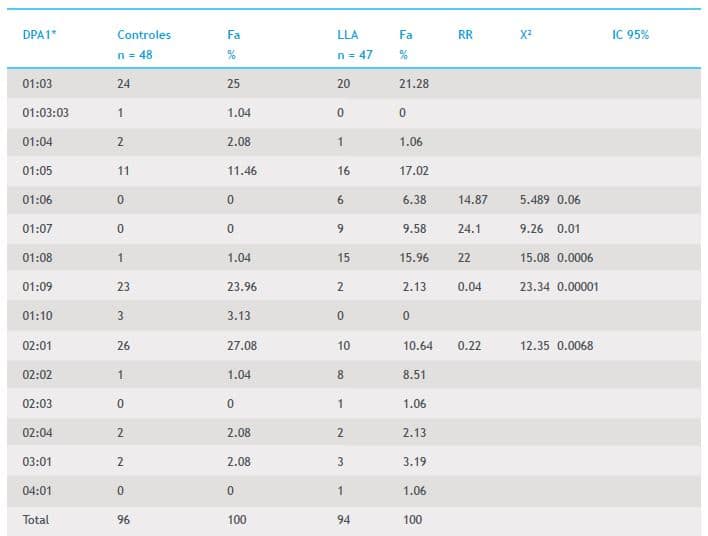Image resolution: width=708 pixels, height=536 pixels.
Task: Click the 0.22 RR value in row 02:01
Action: pyautogui.click(x=469, y=346)
